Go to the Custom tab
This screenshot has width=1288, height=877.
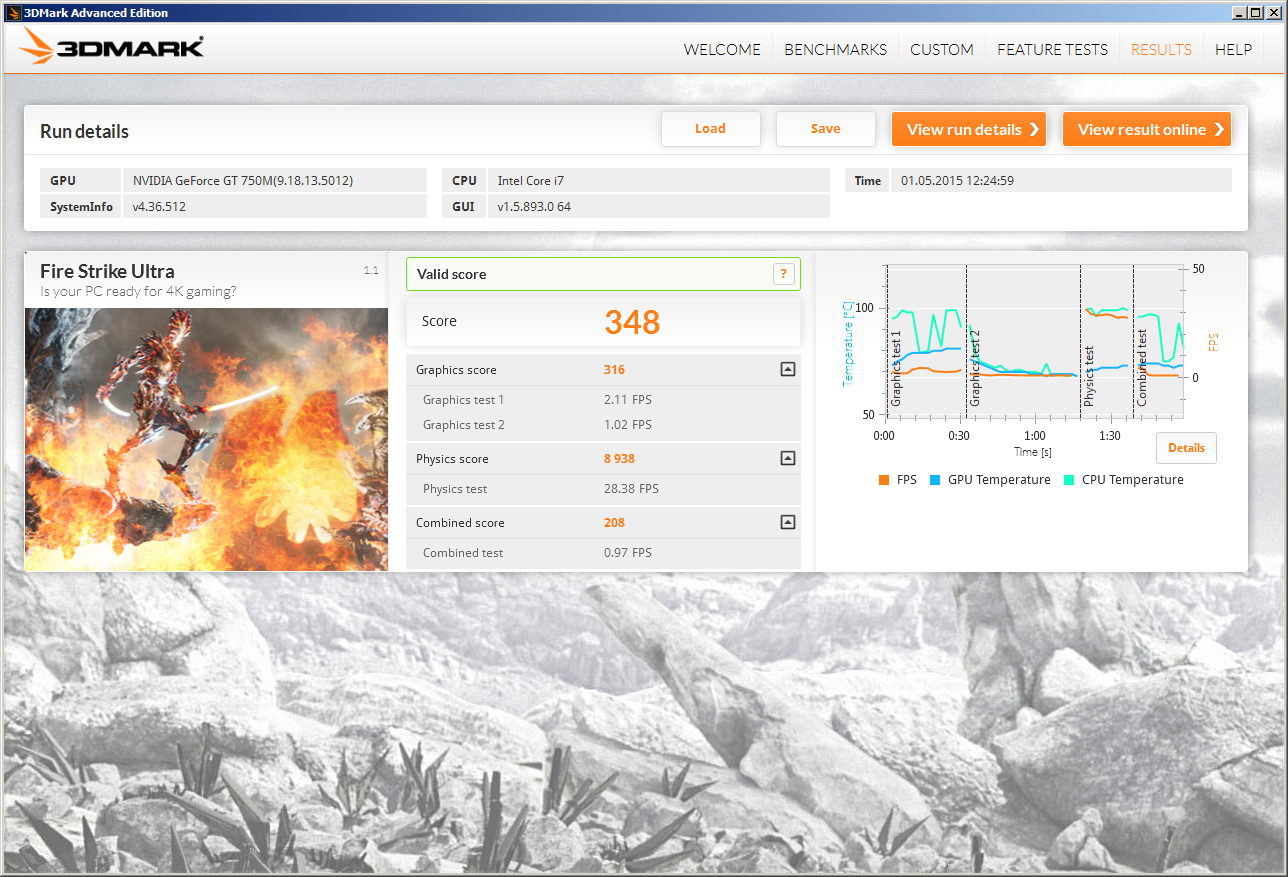[941, 49]
